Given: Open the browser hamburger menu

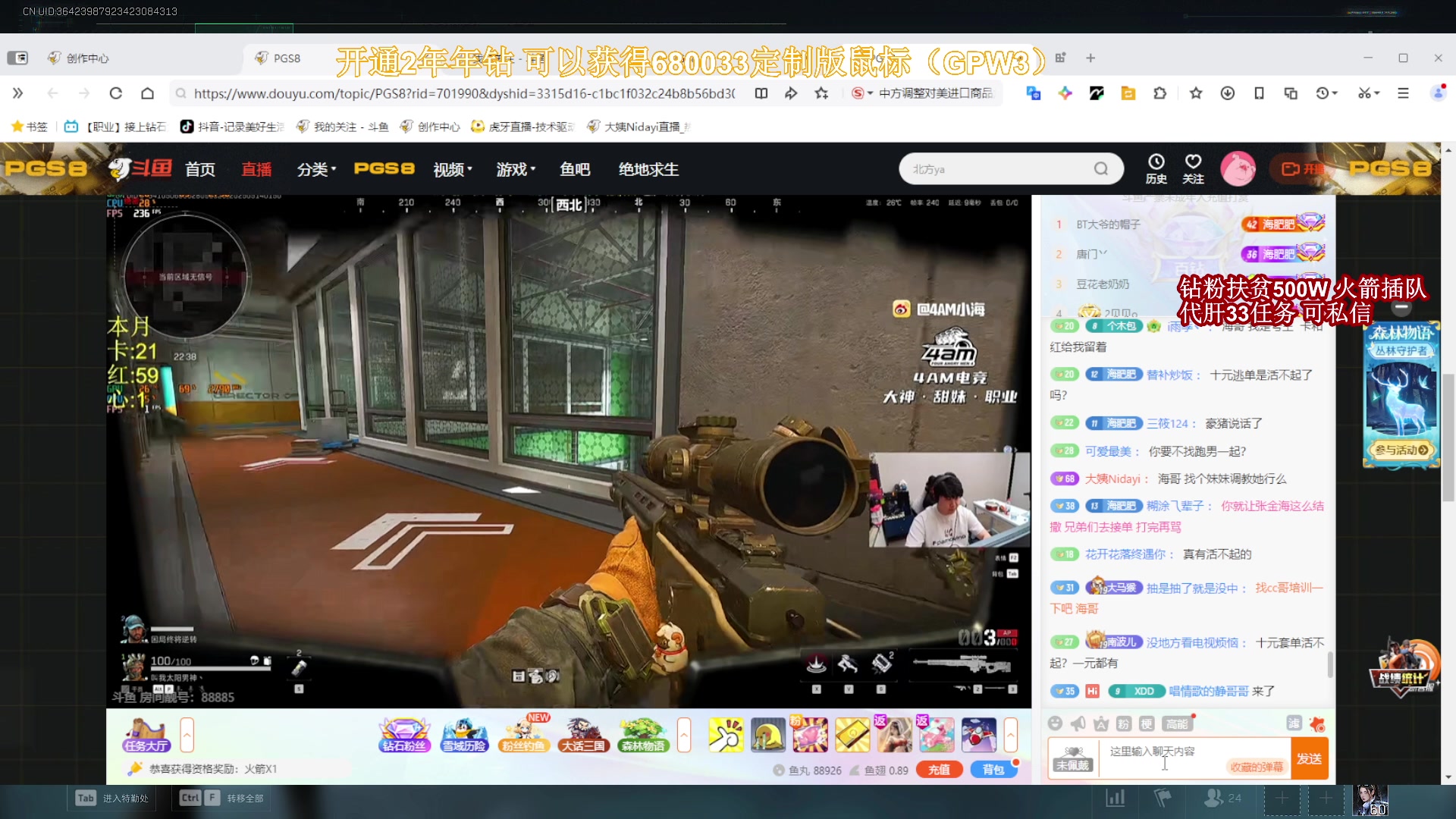Looking at the screenshot, I should pos(1403,93).
